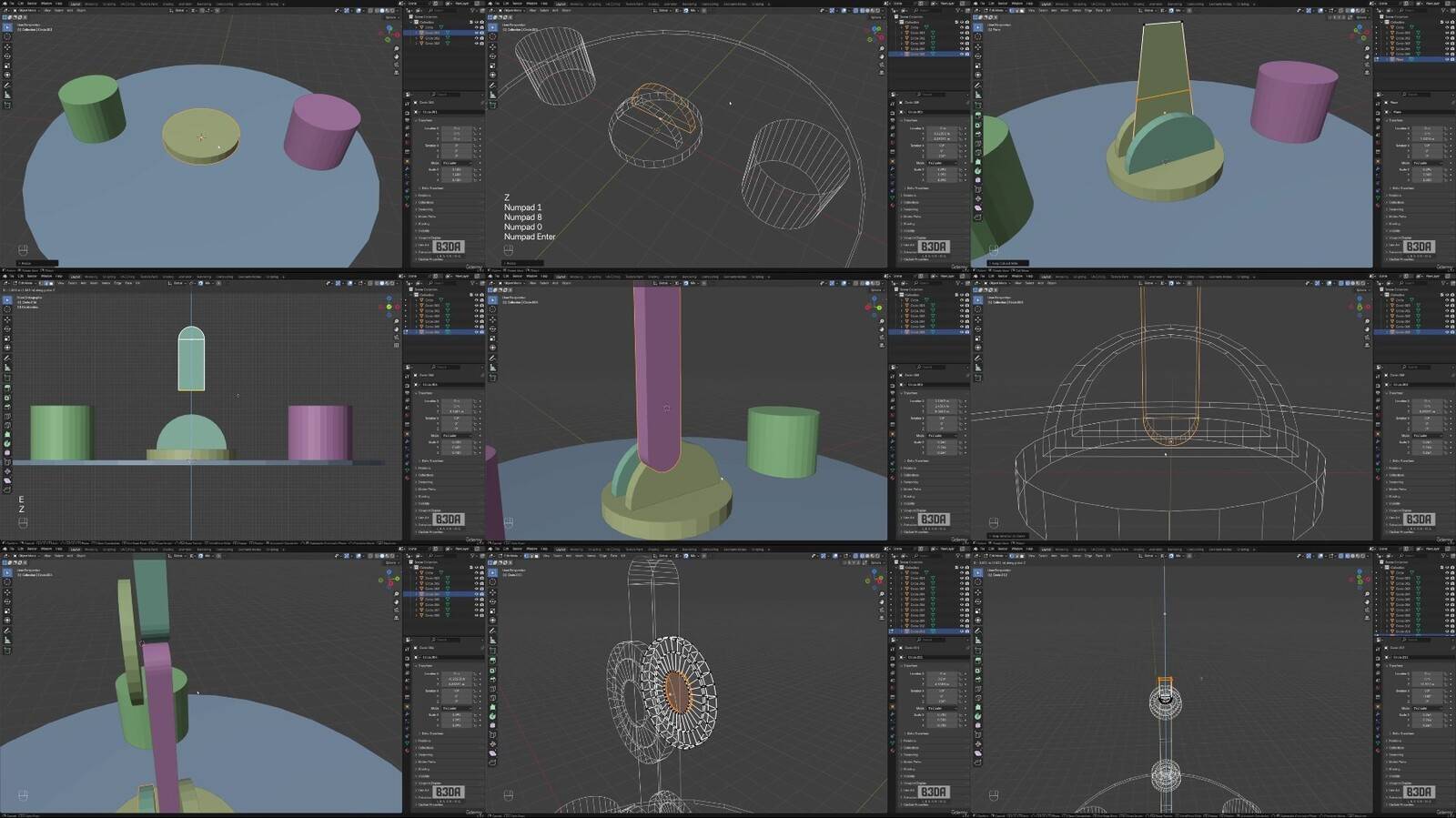Screen dimensions: 1456x818
Task: Click camera view icon in trapezoid plane view
Action: pyautogui.click(x=1368, y=65)
